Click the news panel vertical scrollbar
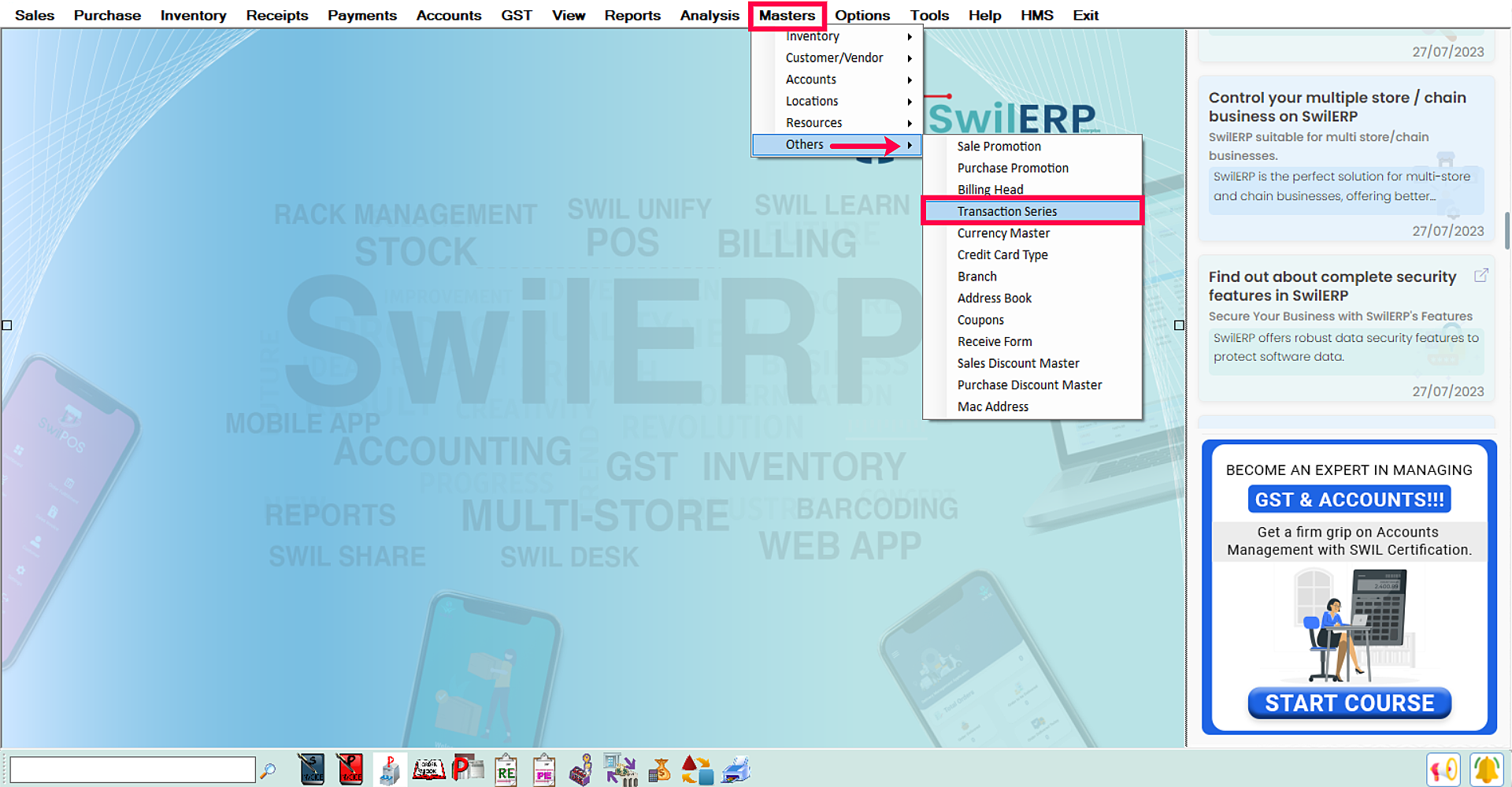This screenshot has width=1512, height=787. click(x=1506, y=230)
